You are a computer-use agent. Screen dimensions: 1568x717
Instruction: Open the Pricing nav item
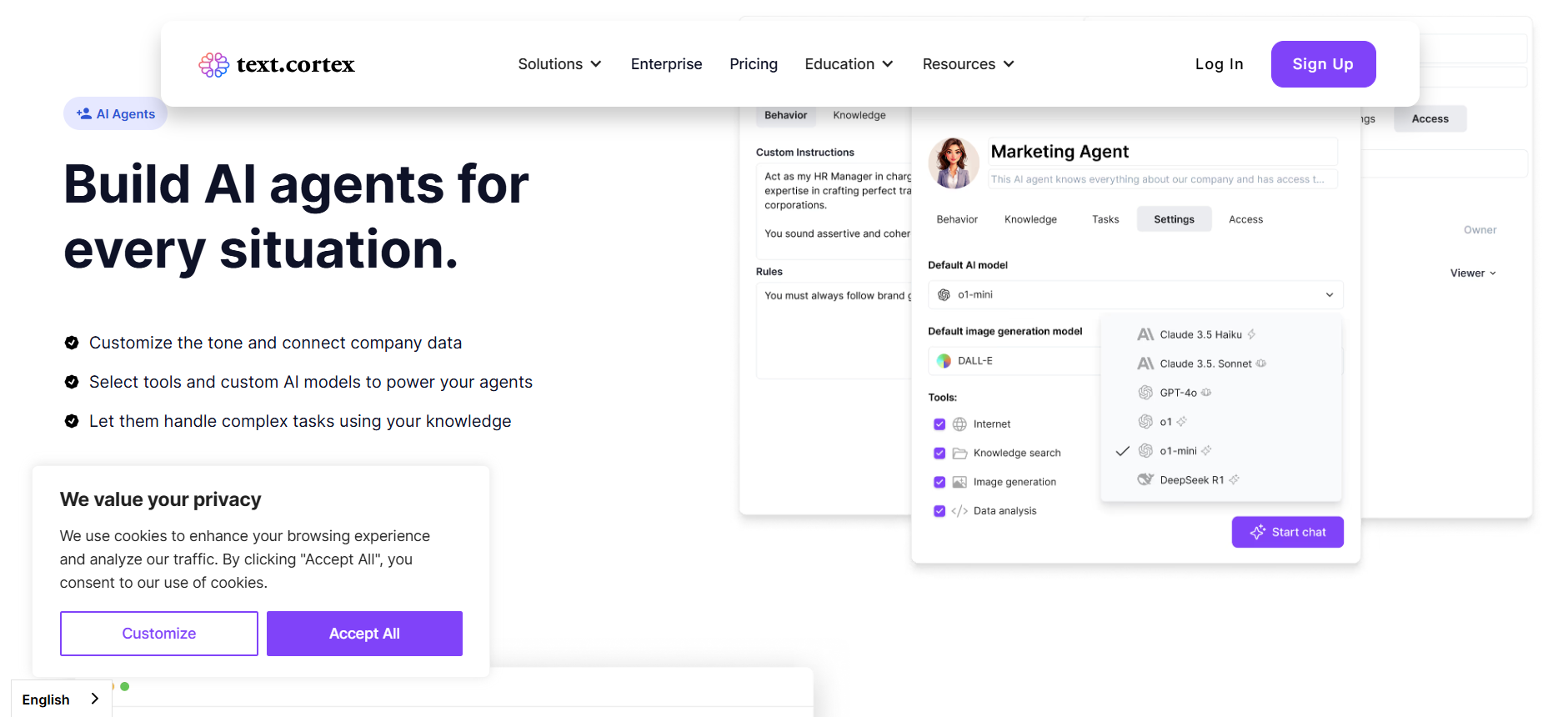754,64
